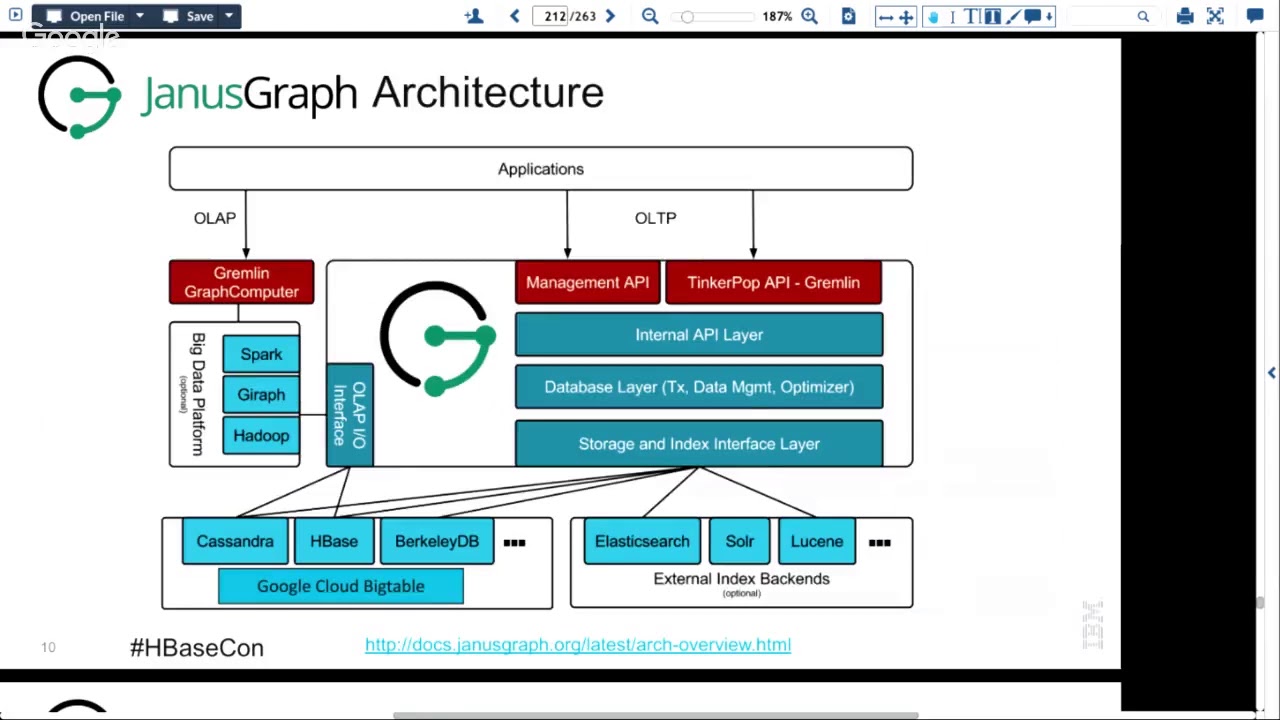Click the zoom in magnifier icon
The image size is (1280, 720).
(809, 16)
